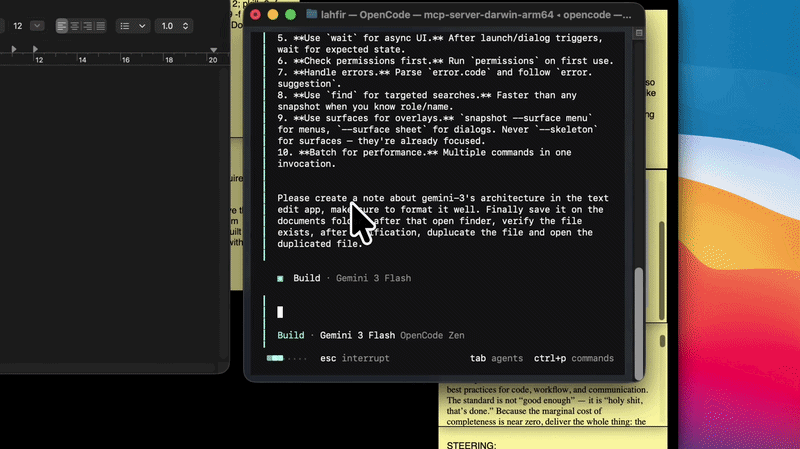Click the OpenCode prompt input cursor
Viewport: 800px width, 449px height.
(x=280, y=312)
